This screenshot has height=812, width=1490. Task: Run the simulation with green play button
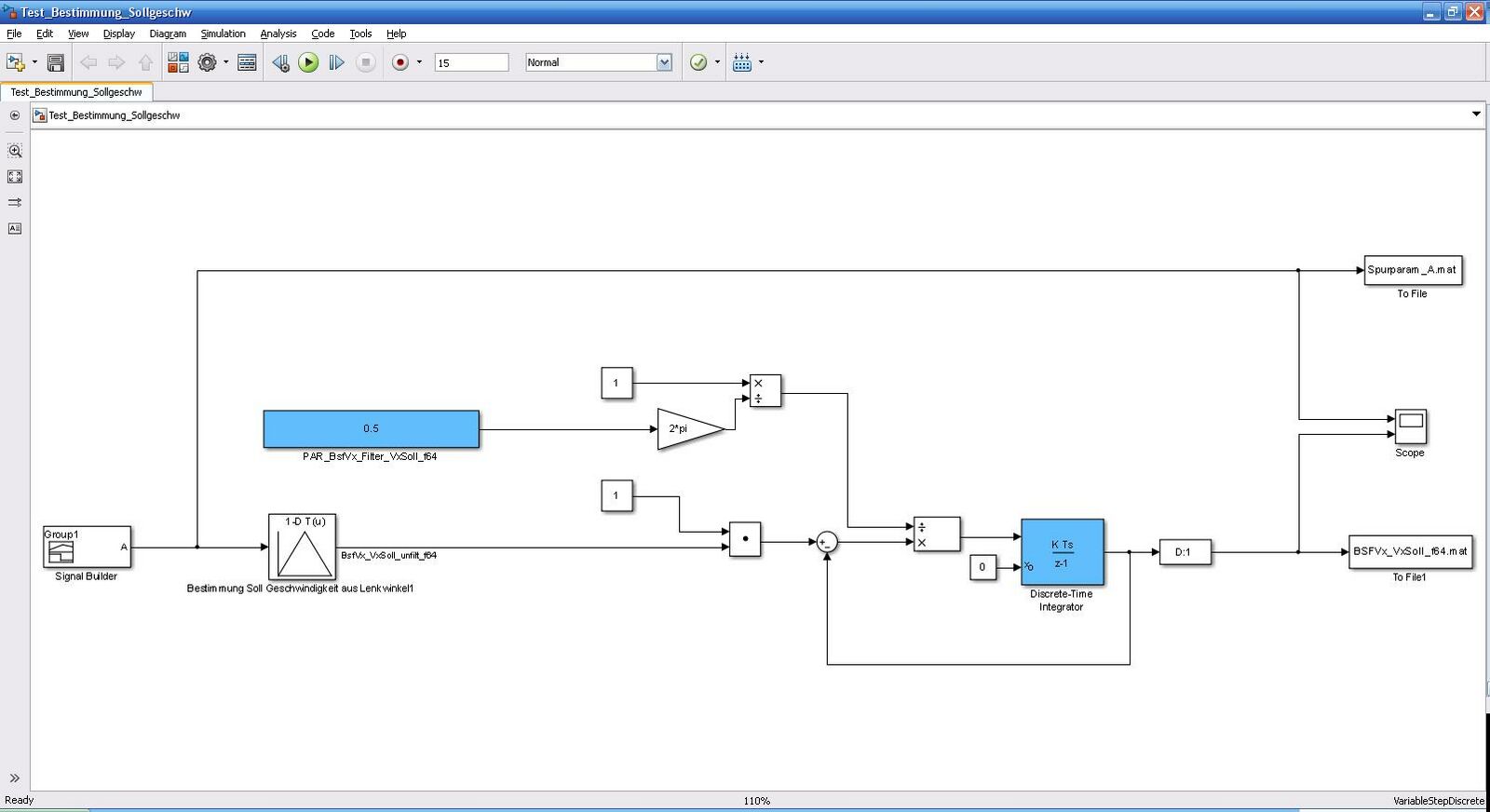[308, 62]
